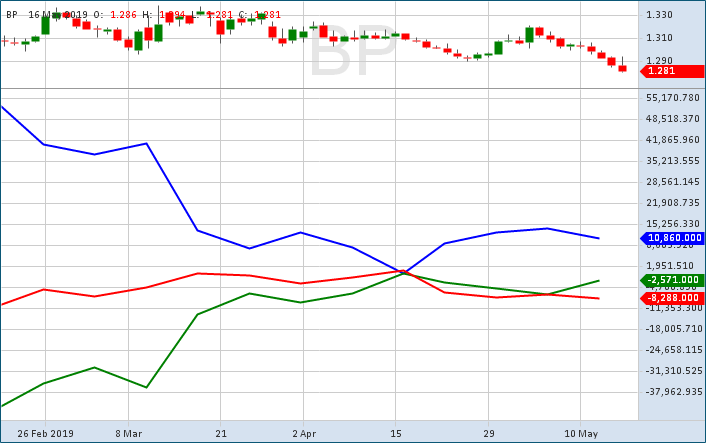
Task: Click the 29 date axis label
Action: point(489,434)
